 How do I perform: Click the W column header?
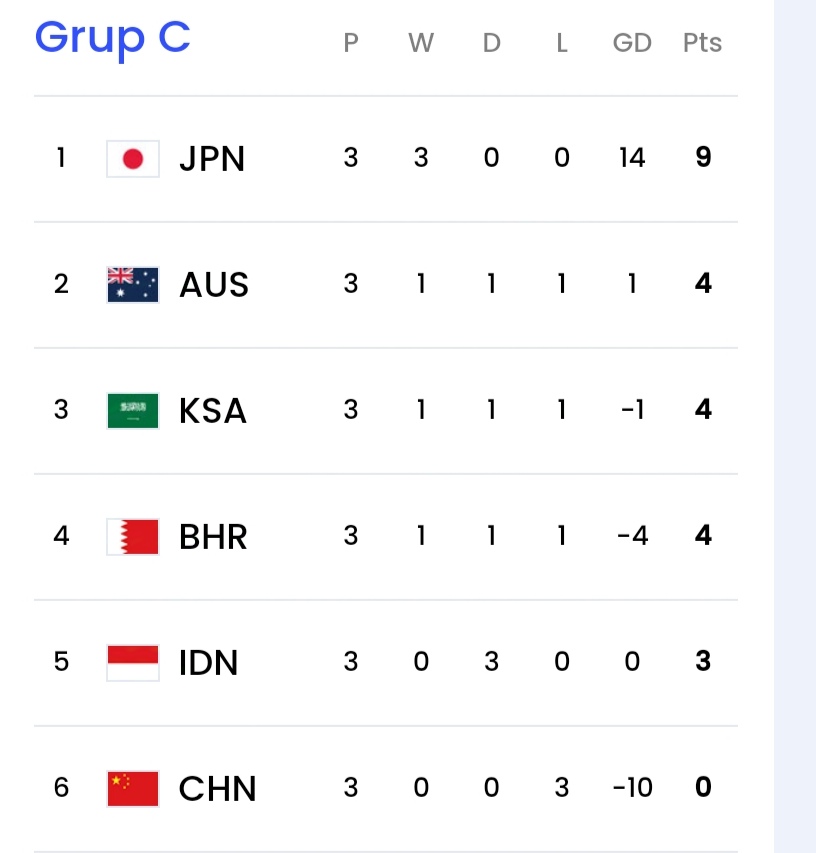click(x=421, y=42)
